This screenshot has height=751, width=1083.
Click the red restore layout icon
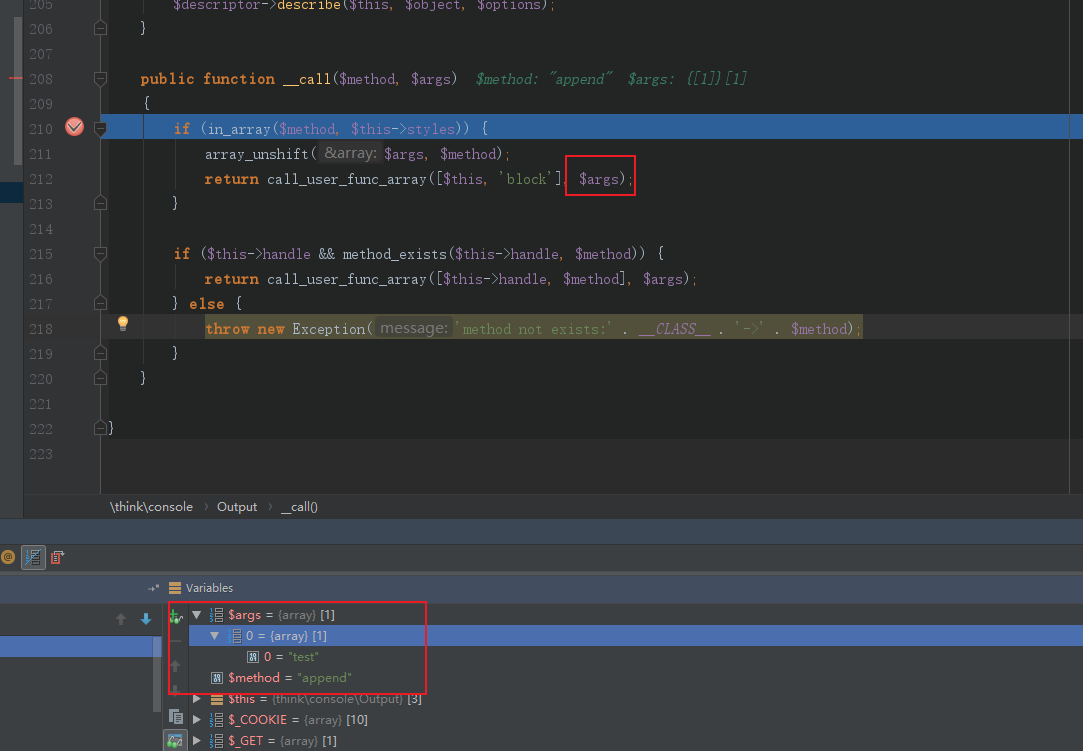(57, 557)
